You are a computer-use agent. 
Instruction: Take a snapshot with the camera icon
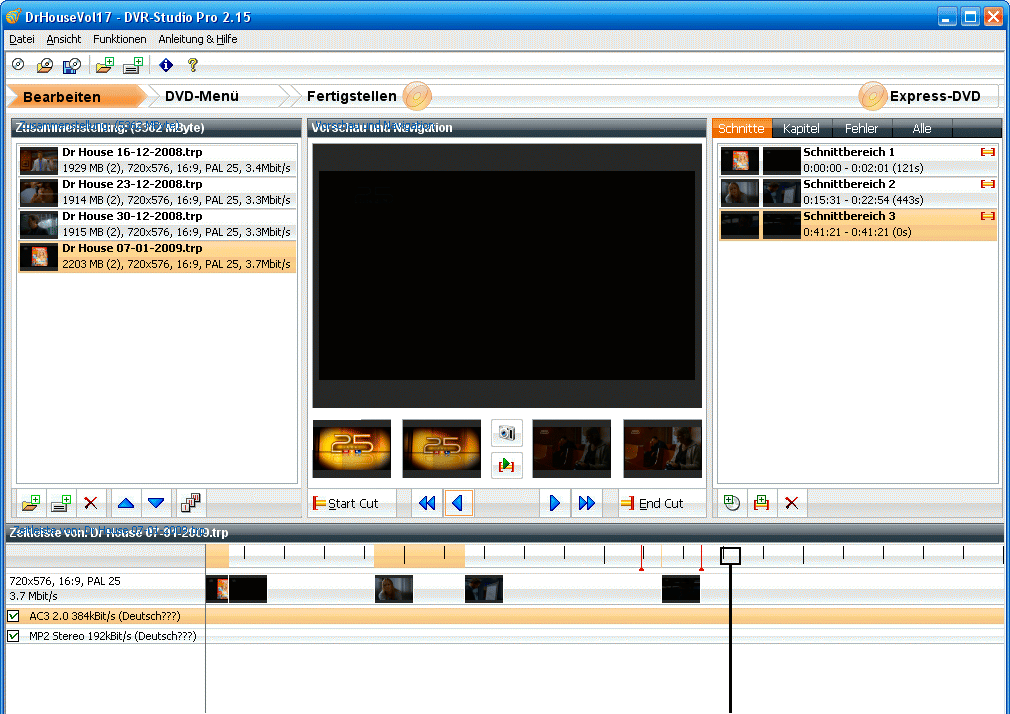pyautogui.click(x=507, y=433)
